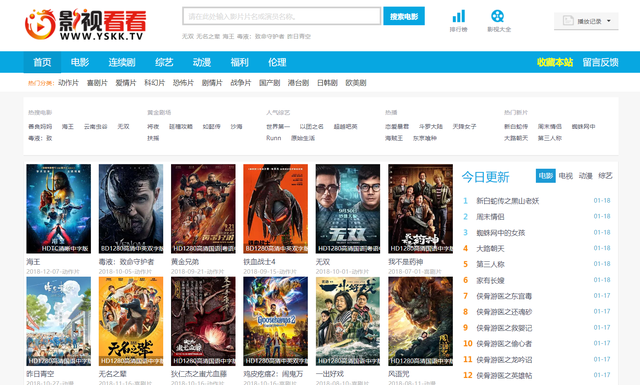Open the 我不是药神 movie poster

click(x=420, y=209)
